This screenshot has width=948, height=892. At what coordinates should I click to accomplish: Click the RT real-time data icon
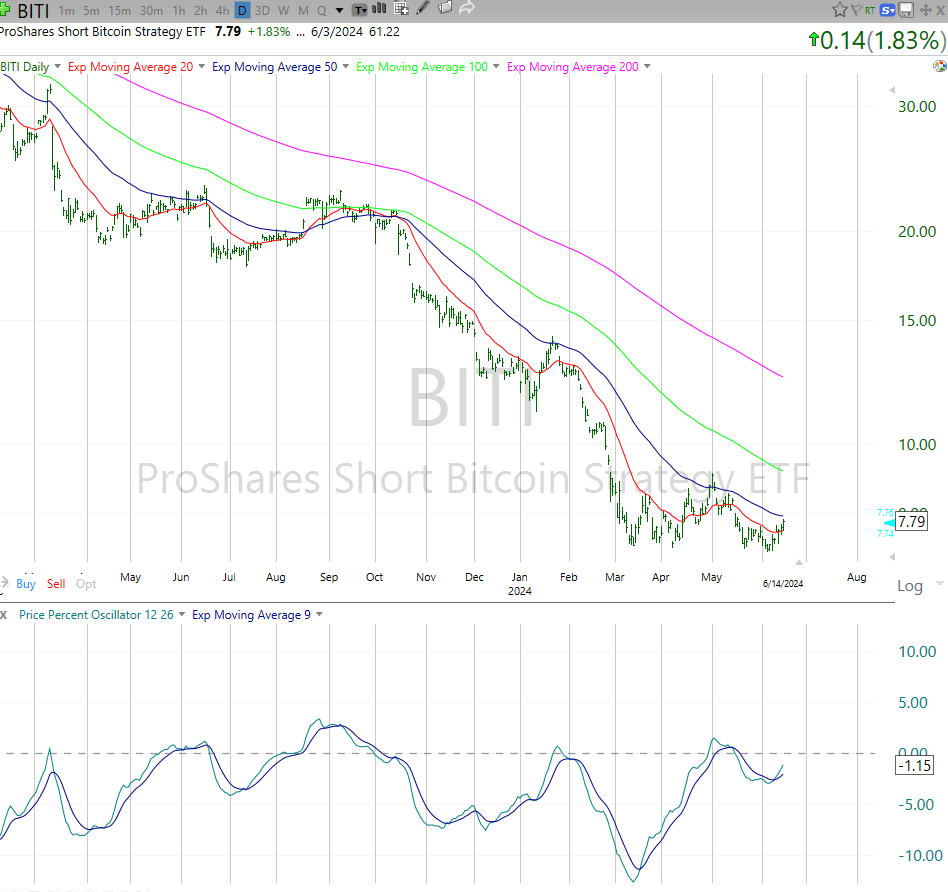click(870, 9)
